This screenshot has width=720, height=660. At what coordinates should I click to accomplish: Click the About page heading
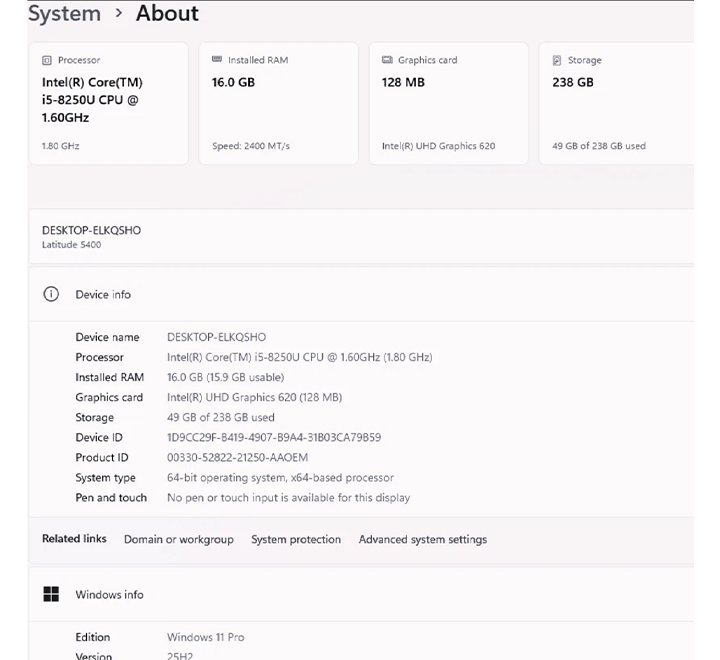click(168, 13)
